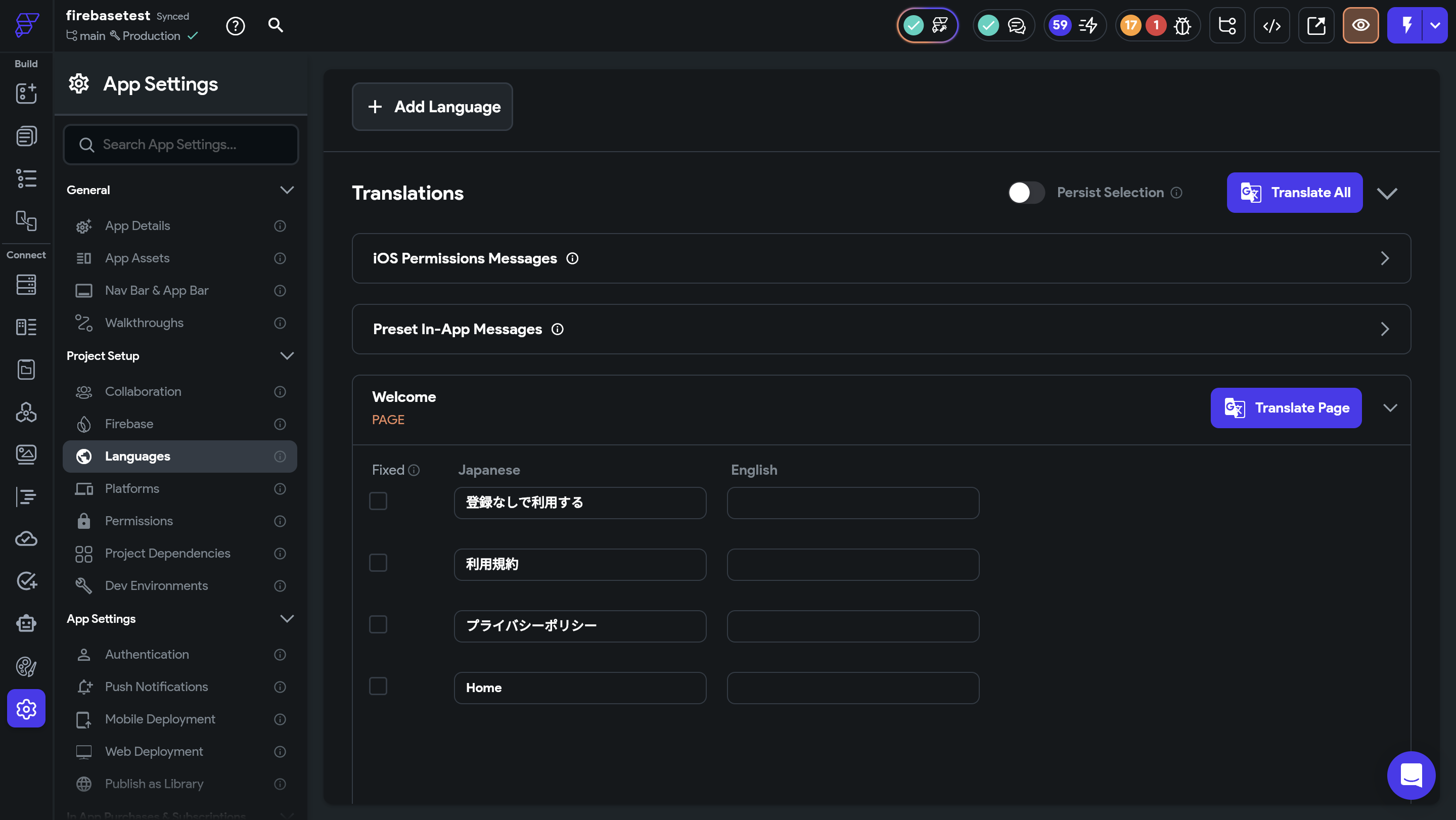Toggle the Persist Selection switch
This screenshot has width=1456, height=820.
1026,193
